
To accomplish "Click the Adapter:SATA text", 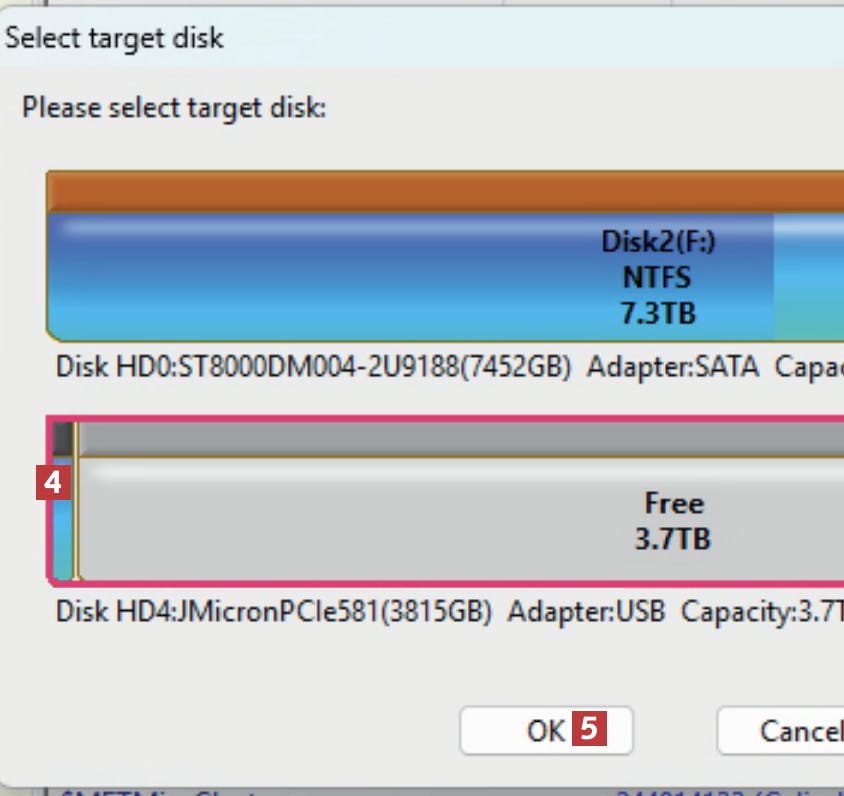I will coord(673,367).
